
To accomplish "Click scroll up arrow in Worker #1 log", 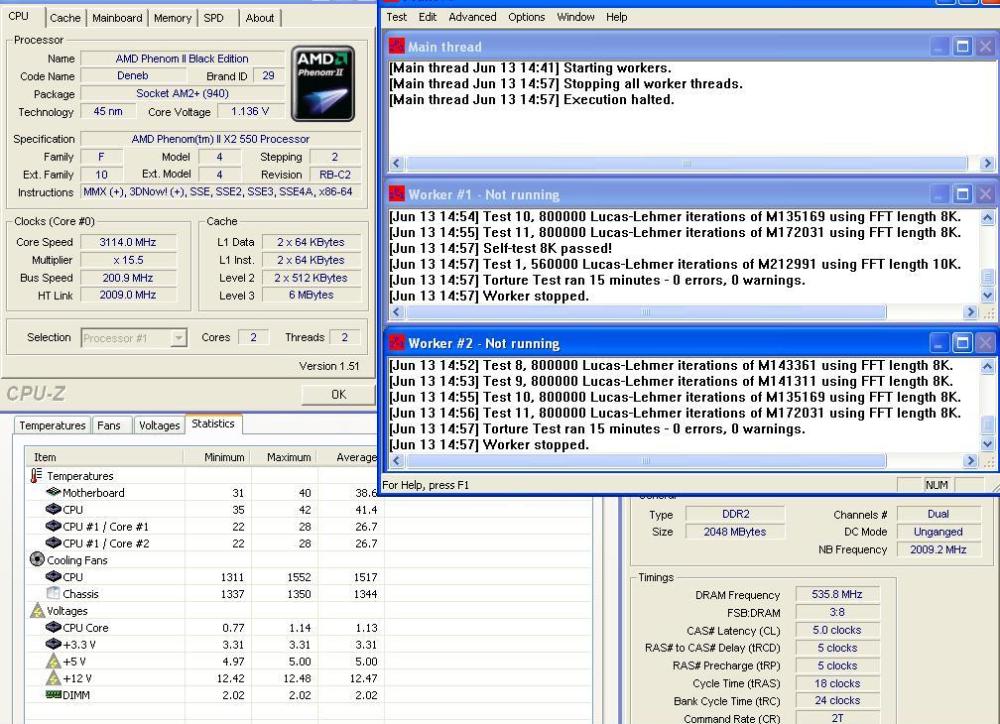I will (987, 218).
